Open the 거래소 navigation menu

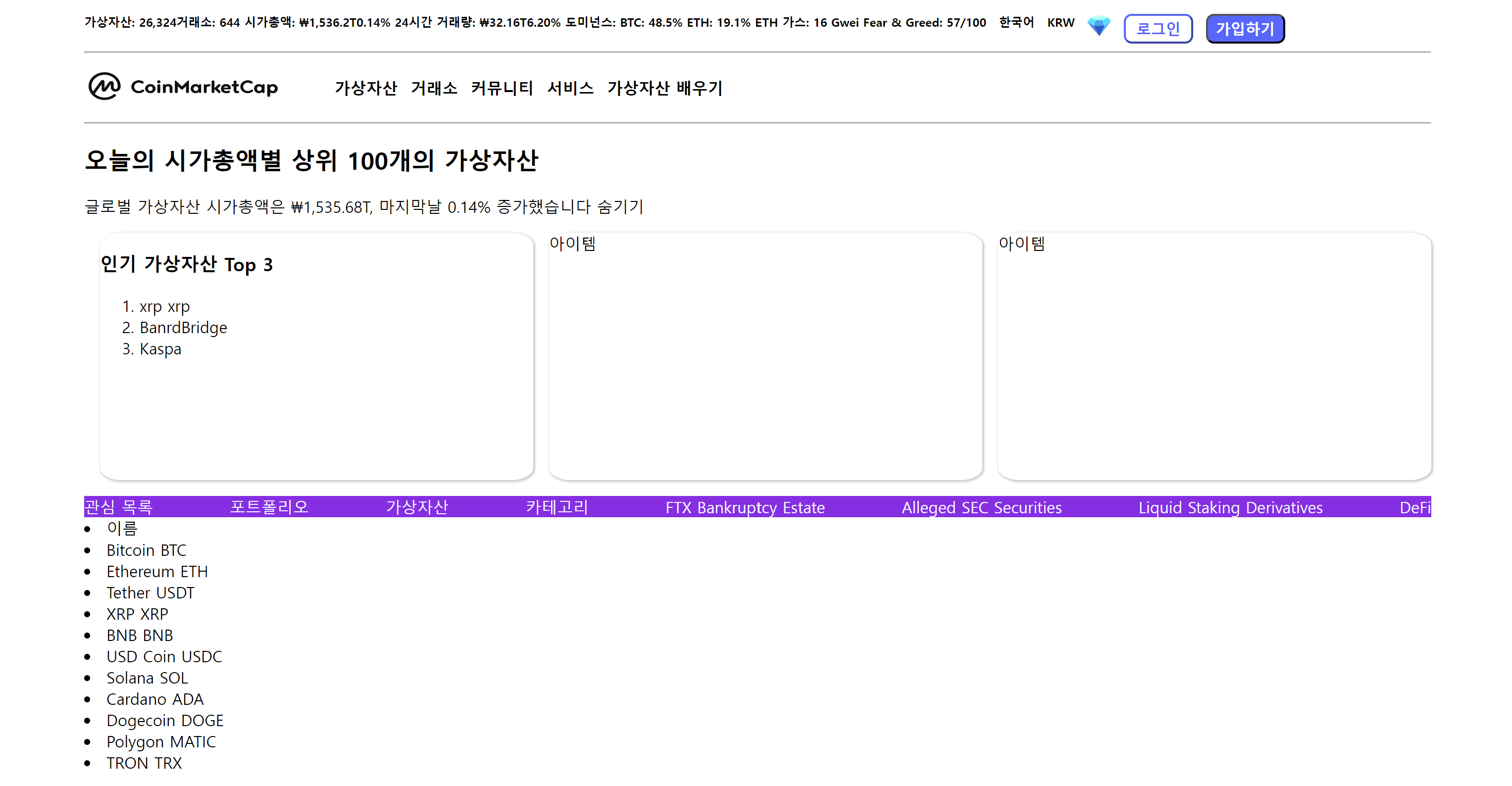tap(434, 88)
